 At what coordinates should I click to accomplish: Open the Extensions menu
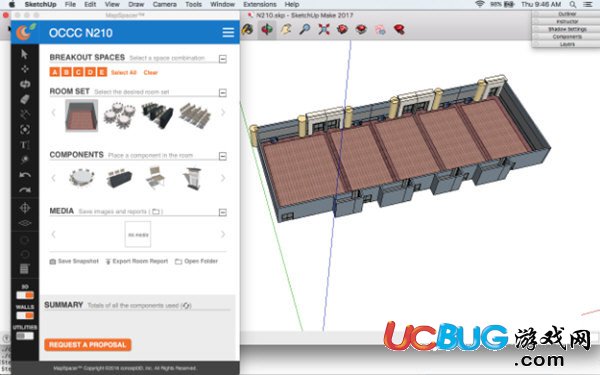point(260,5)
